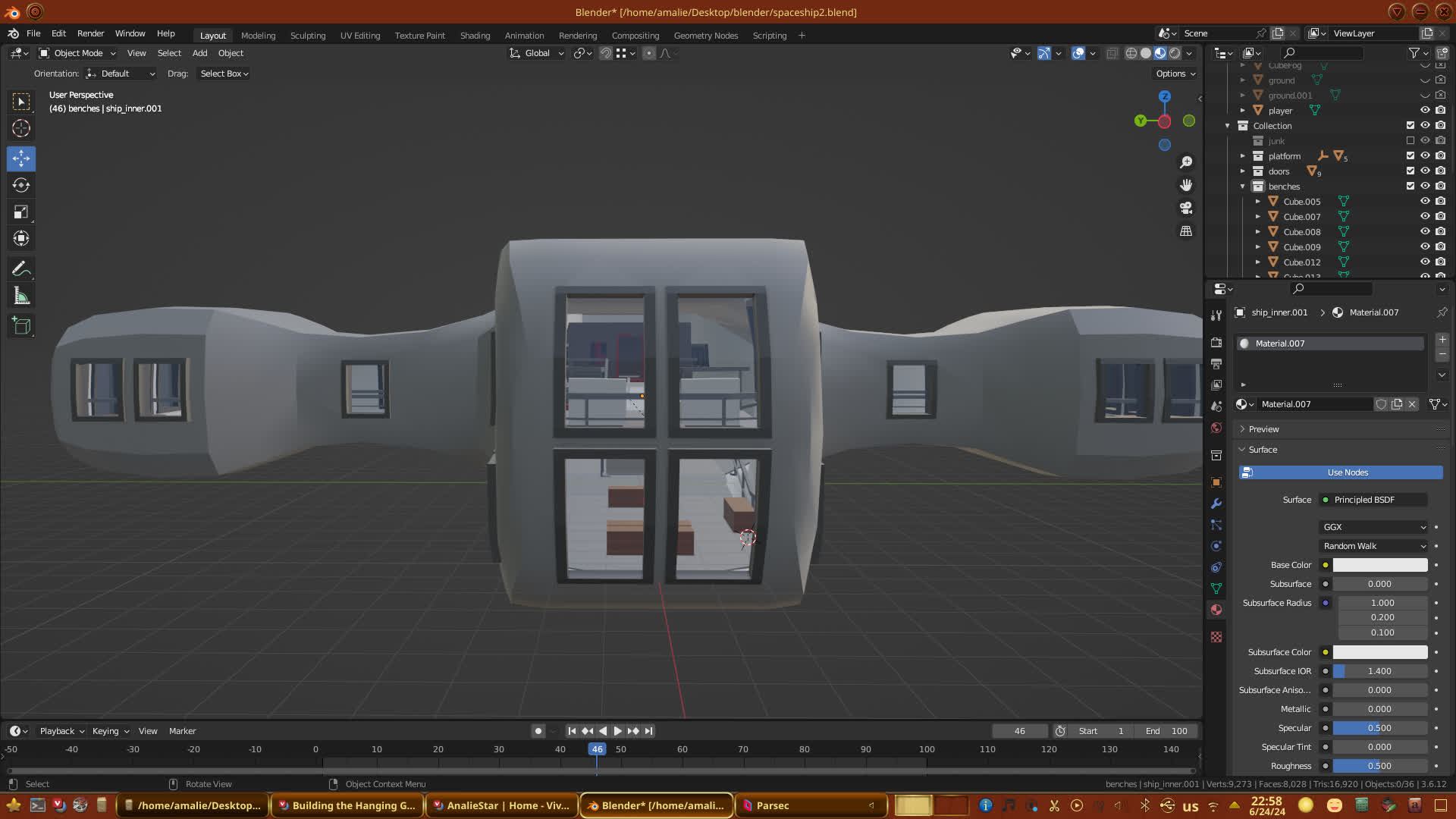The image size is (1456, 819).
Task: Uncheck the doors collection checkbox
Action: 1410,171
